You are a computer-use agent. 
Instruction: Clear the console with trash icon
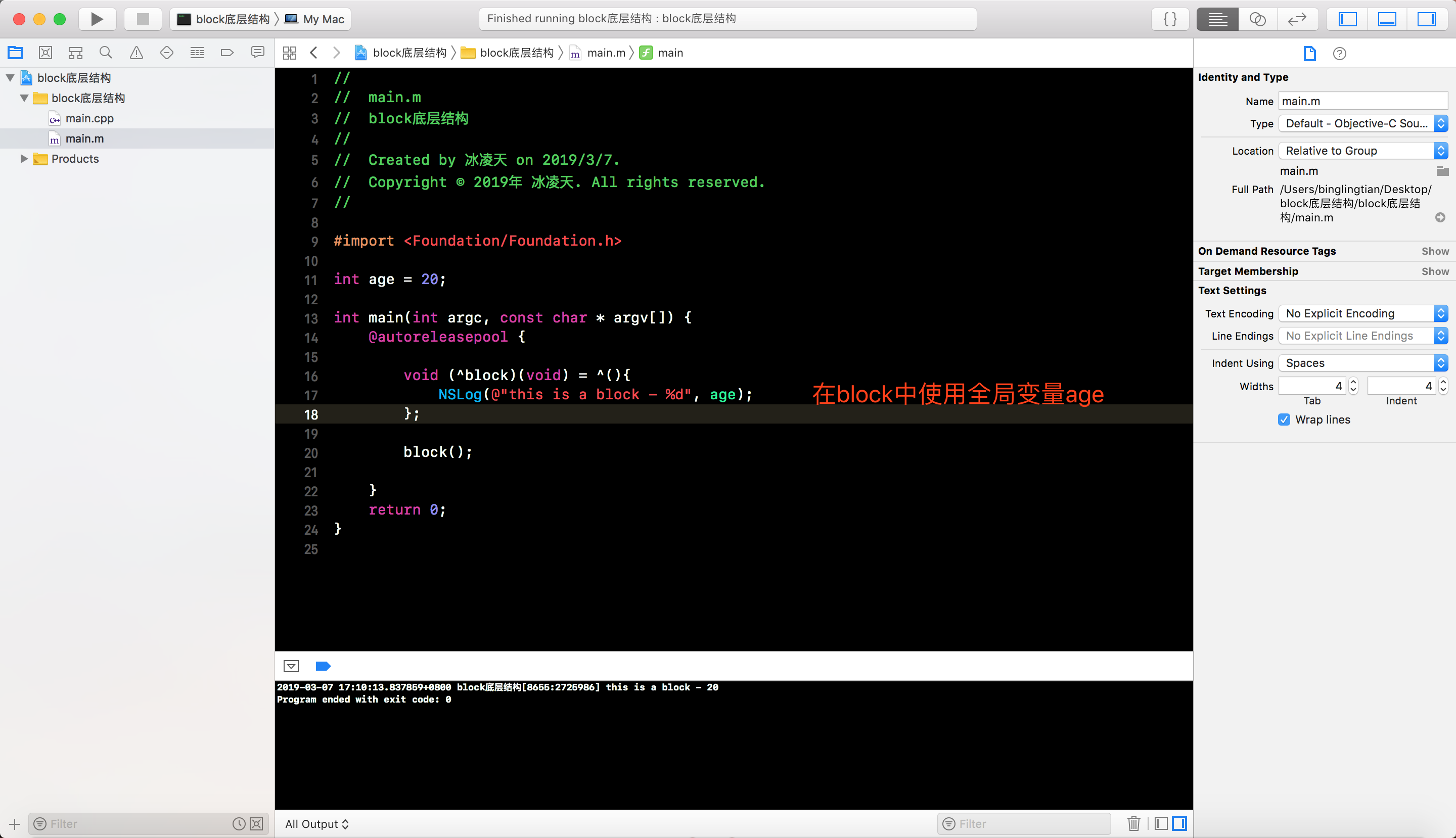pos(1133,823)
